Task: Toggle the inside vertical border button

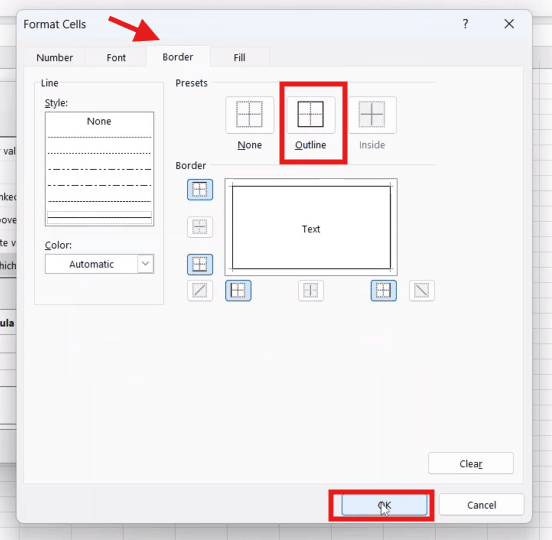Action: pyautogui.click(x=311, y=291)
